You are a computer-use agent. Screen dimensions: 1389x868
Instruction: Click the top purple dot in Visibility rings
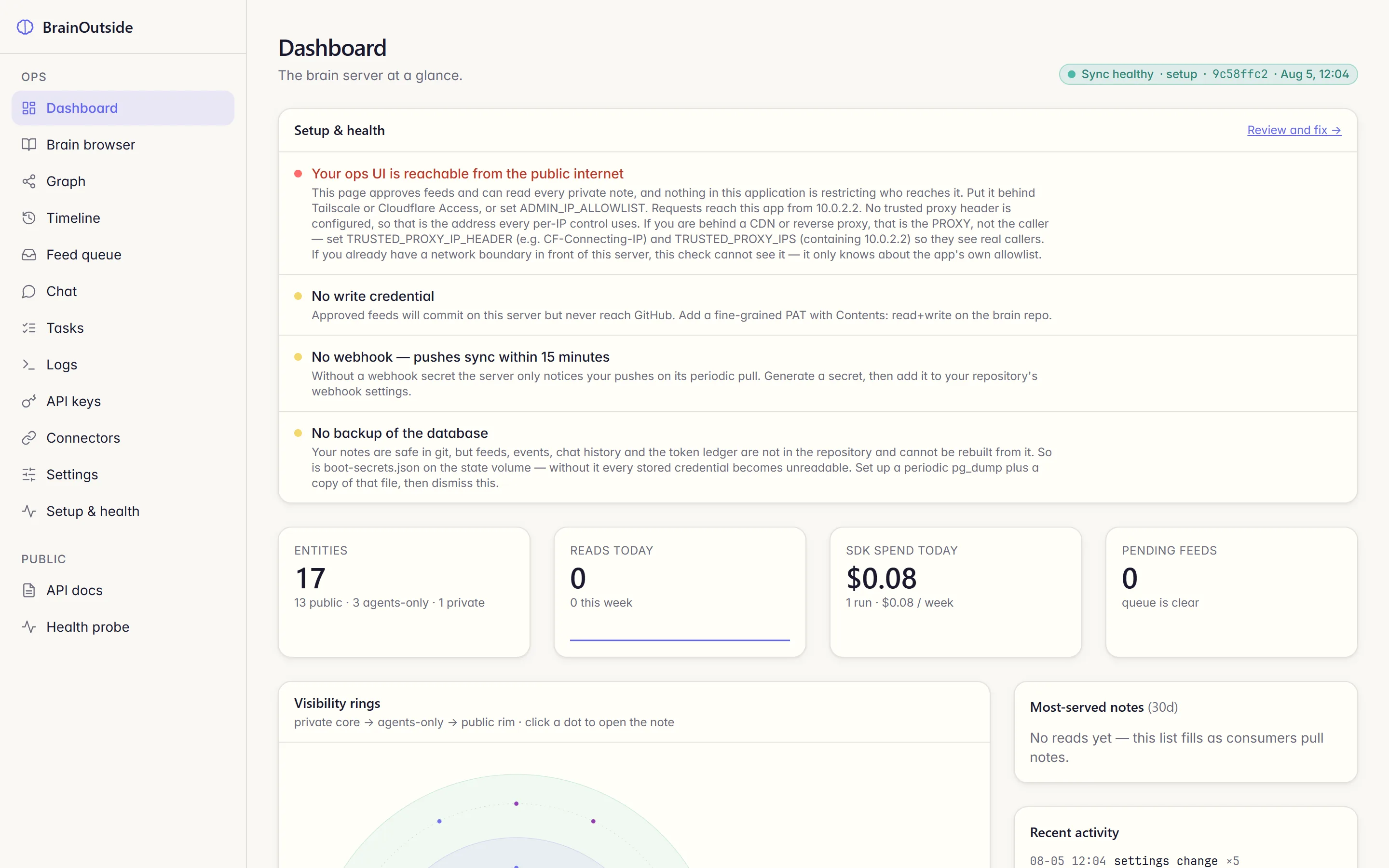point(517,803)
